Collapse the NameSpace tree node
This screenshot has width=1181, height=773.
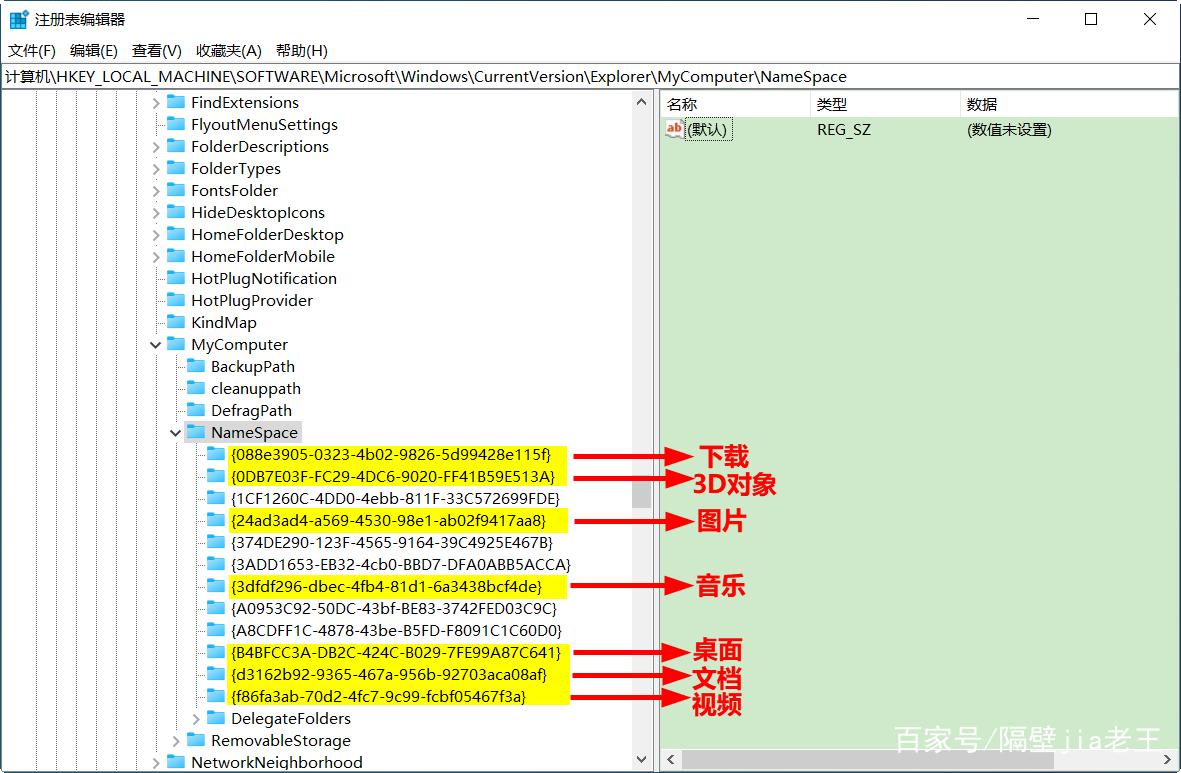[x=176, y=433]
